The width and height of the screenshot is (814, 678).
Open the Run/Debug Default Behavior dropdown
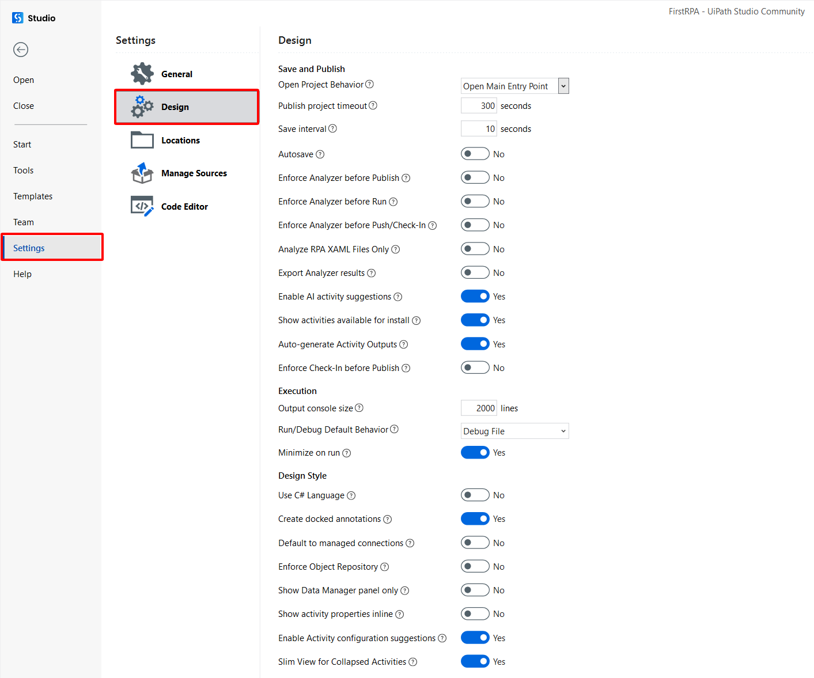tap(515, 431)
